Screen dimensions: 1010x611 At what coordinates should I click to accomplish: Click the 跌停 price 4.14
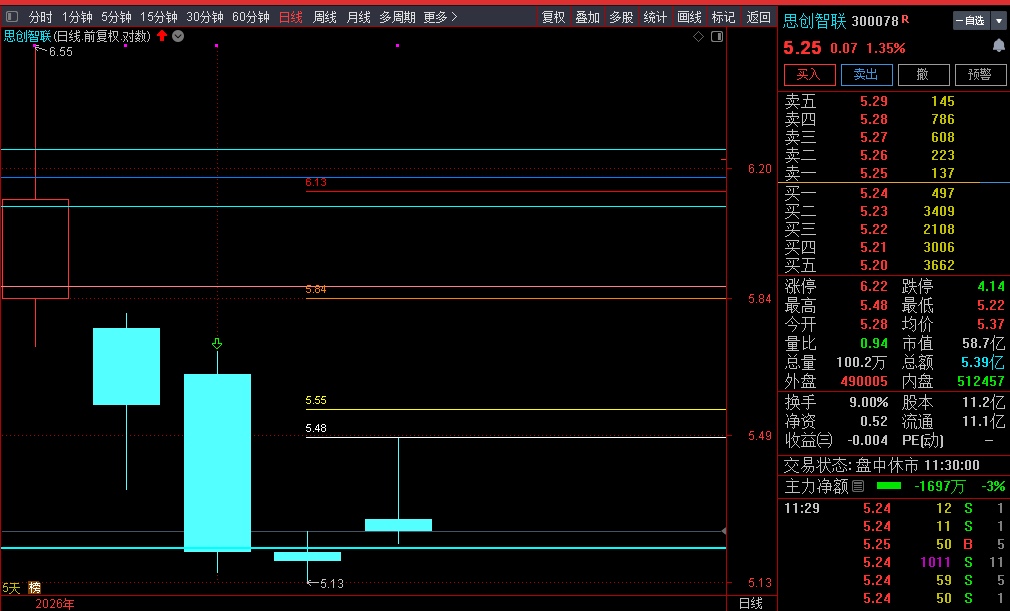(x=991, y=287)
